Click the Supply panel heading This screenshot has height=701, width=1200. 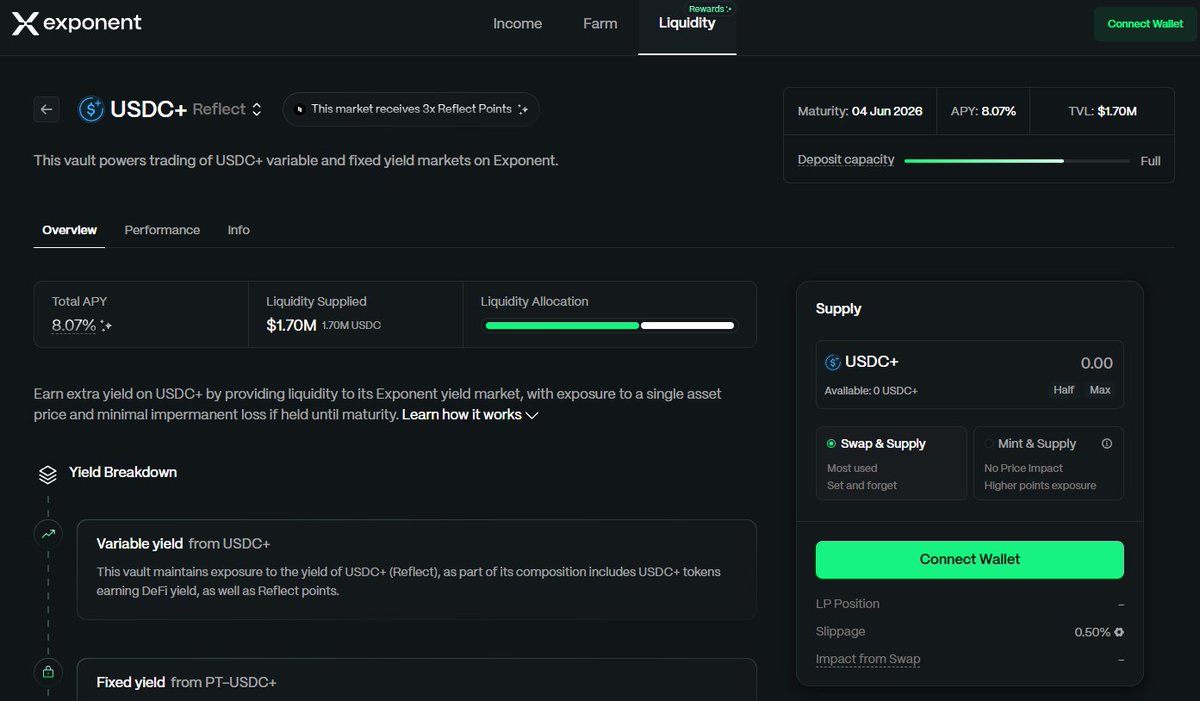tap(838, 309)
